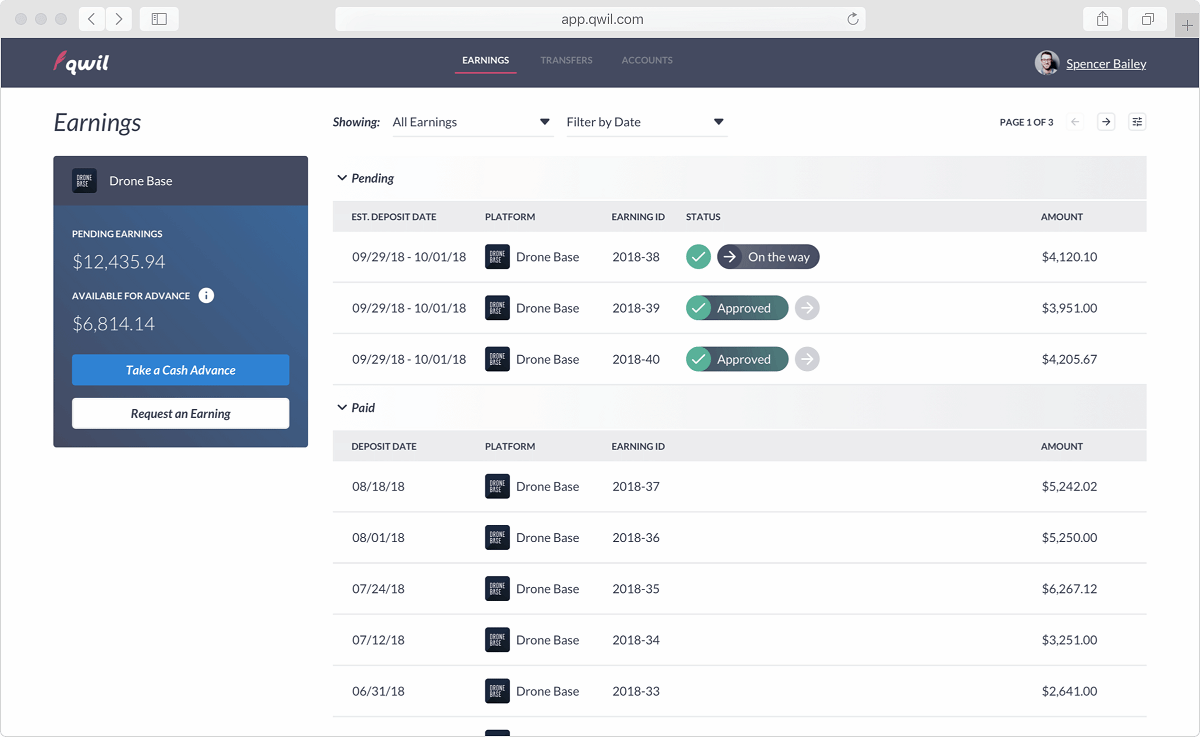
Task: Toggle the Approved status pill for 2018-40
Action: (x=737, y=358)
